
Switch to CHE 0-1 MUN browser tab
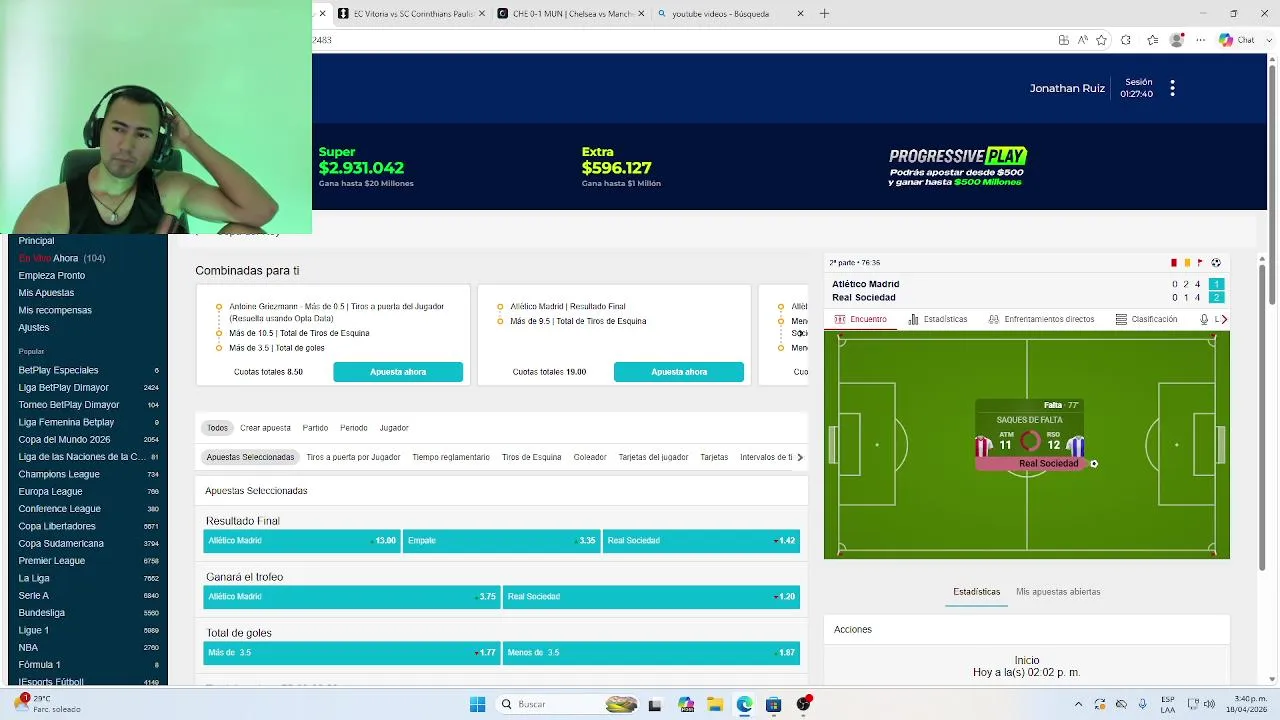pos(571,14)
